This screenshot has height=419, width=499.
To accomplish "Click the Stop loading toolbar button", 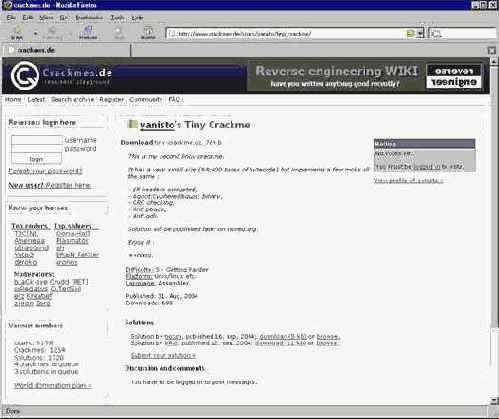I will (119, 33).
